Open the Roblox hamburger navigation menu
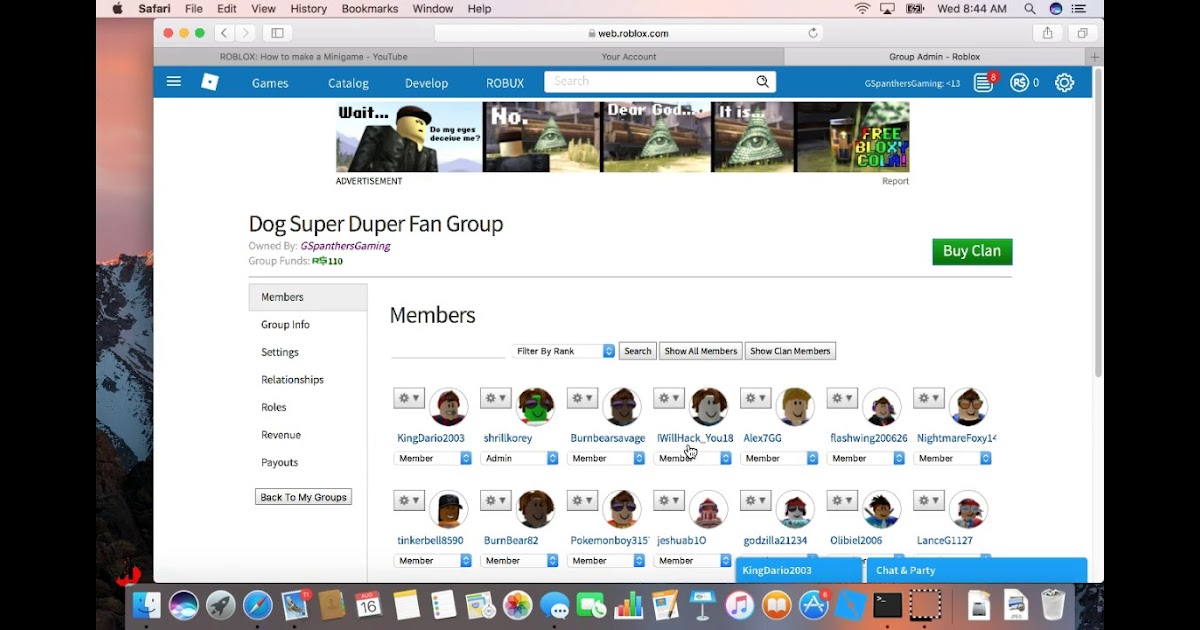The image size is (1200, 630). pos(174,82)
